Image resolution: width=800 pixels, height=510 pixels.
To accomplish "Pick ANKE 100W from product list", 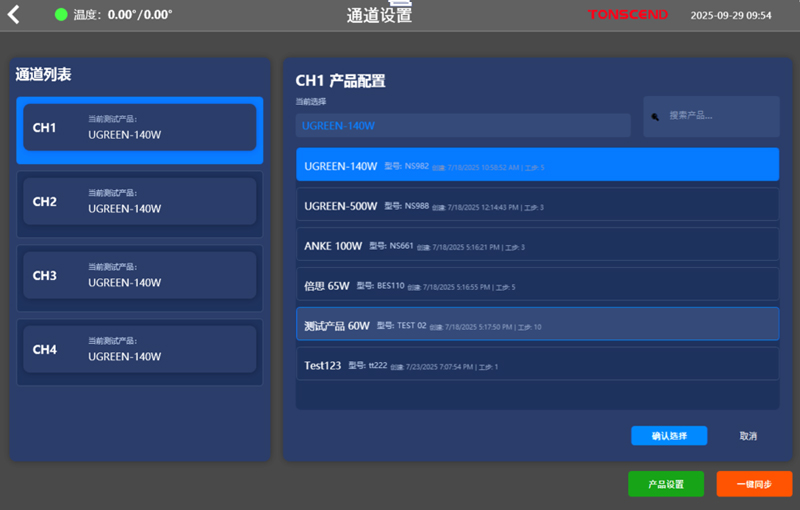I will coord(537,245).
